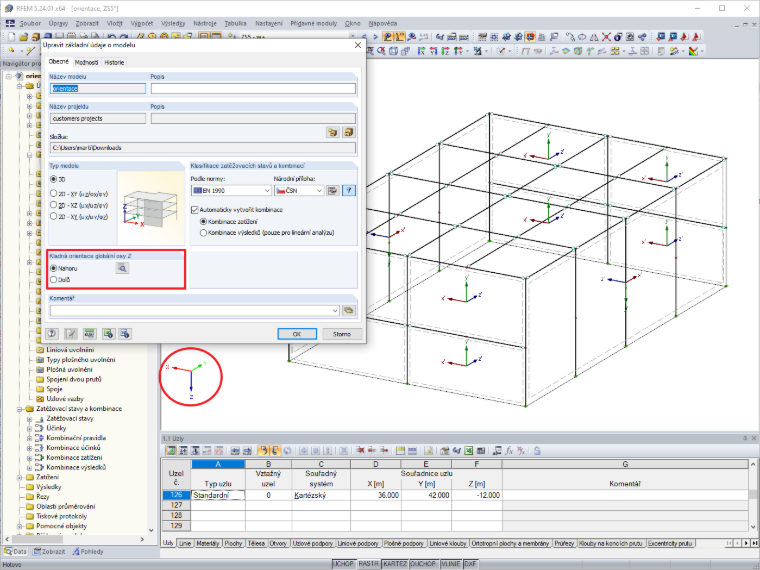Expand the Zatížení folder in navigator
Viewport: 760px width, 570px height.
pos(20,477)
